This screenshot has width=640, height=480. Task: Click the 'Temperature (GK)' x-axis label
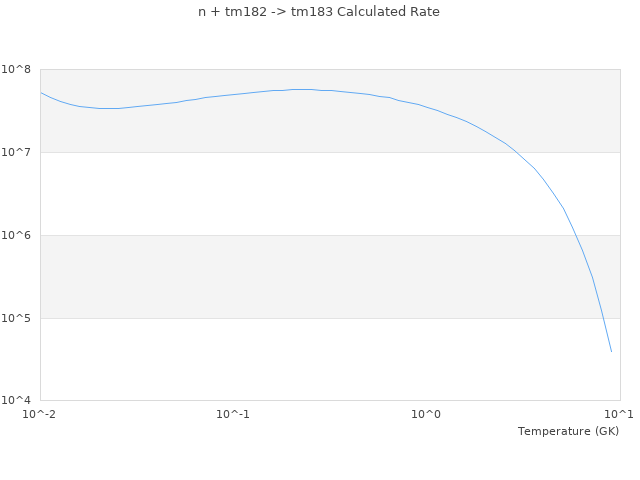point(568,431)
